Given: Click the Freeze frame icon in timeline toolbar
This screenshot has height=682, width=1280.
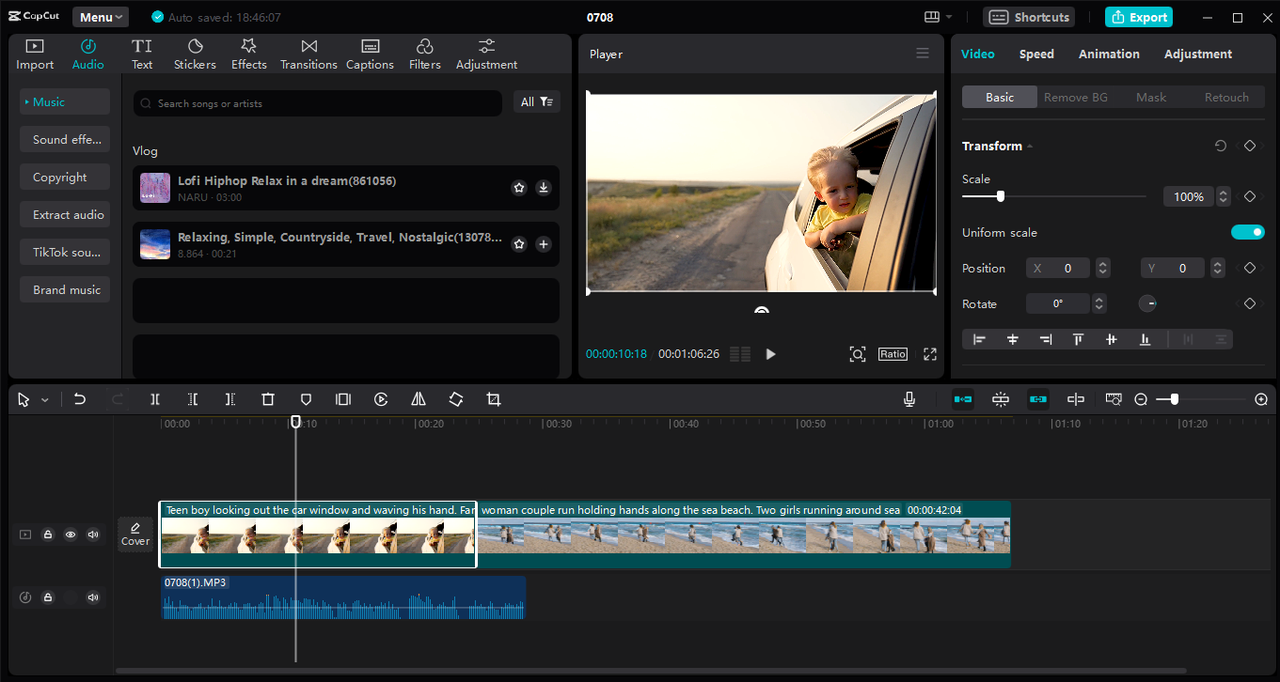Looking at the screenshot, I should (343, 399).
